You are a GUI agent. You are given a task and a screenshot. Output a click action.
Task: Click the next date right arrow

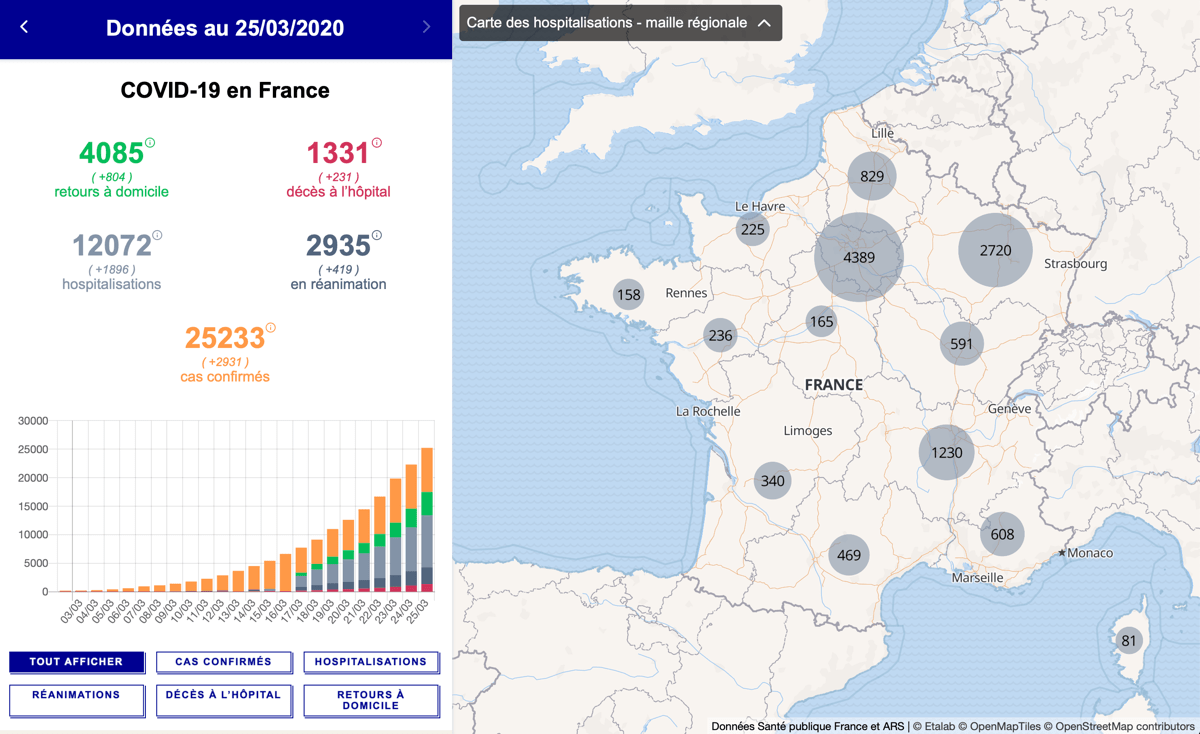tap(426, 27)
